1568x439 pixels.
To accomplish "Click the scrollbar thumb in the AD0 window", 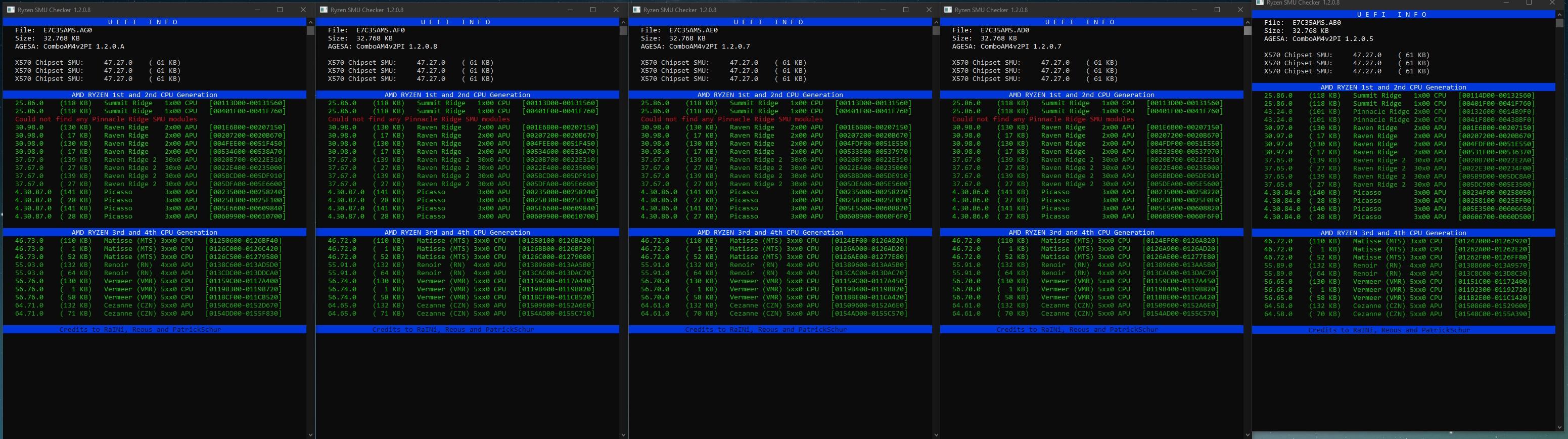I will click(1248, 31).
